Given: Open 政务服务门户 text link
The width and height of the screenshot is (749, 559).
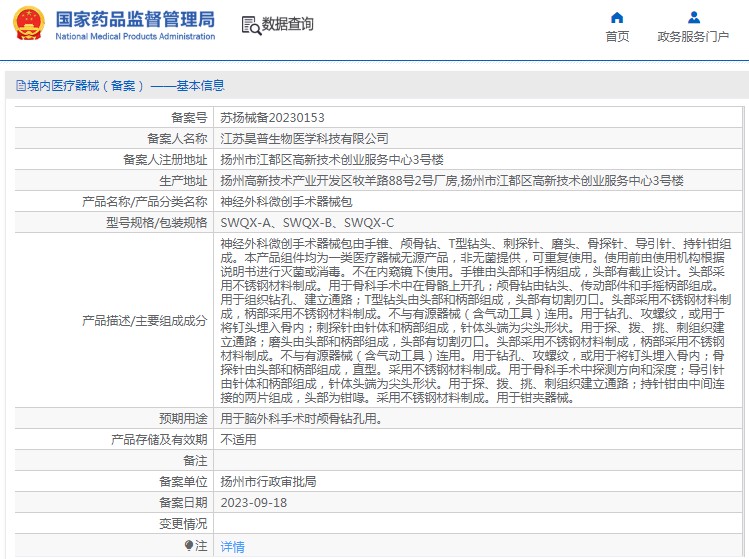Looking at the screenshot, I should pos(693,36).
